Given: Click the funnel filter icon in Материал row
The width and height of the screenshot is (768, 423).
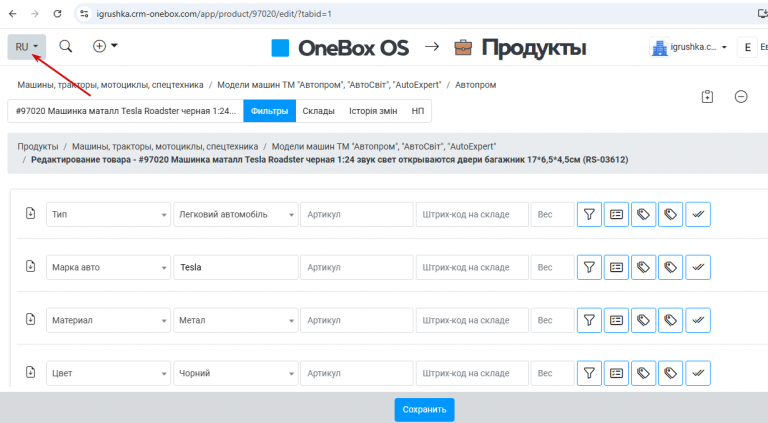Looking at the screenshot, I should click(x=589, y=320).
